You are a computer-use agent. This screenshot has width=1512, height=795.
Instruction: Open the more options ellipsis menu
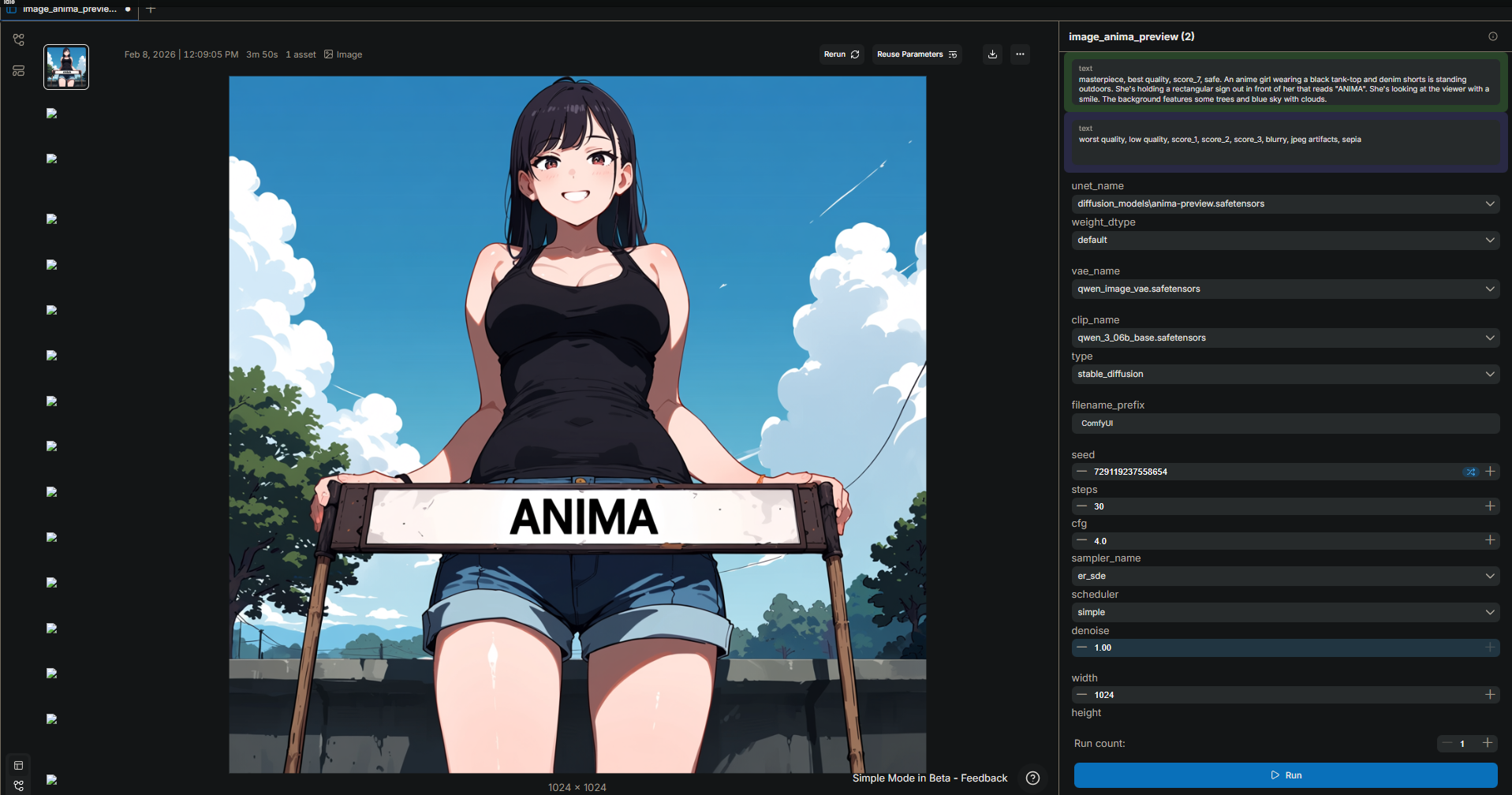[1020, 54]
